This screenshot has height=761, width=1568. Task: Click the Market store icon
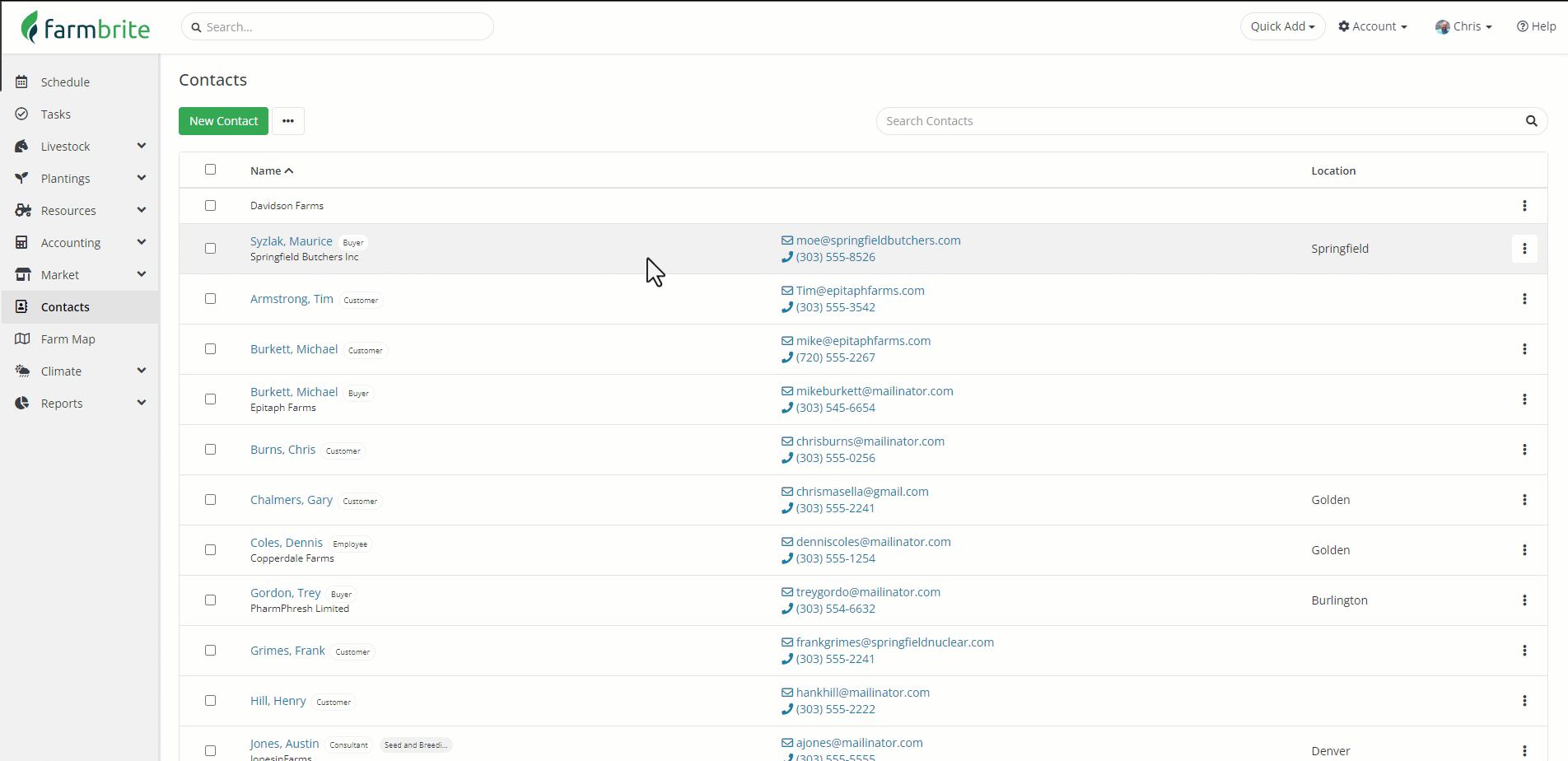23,275
